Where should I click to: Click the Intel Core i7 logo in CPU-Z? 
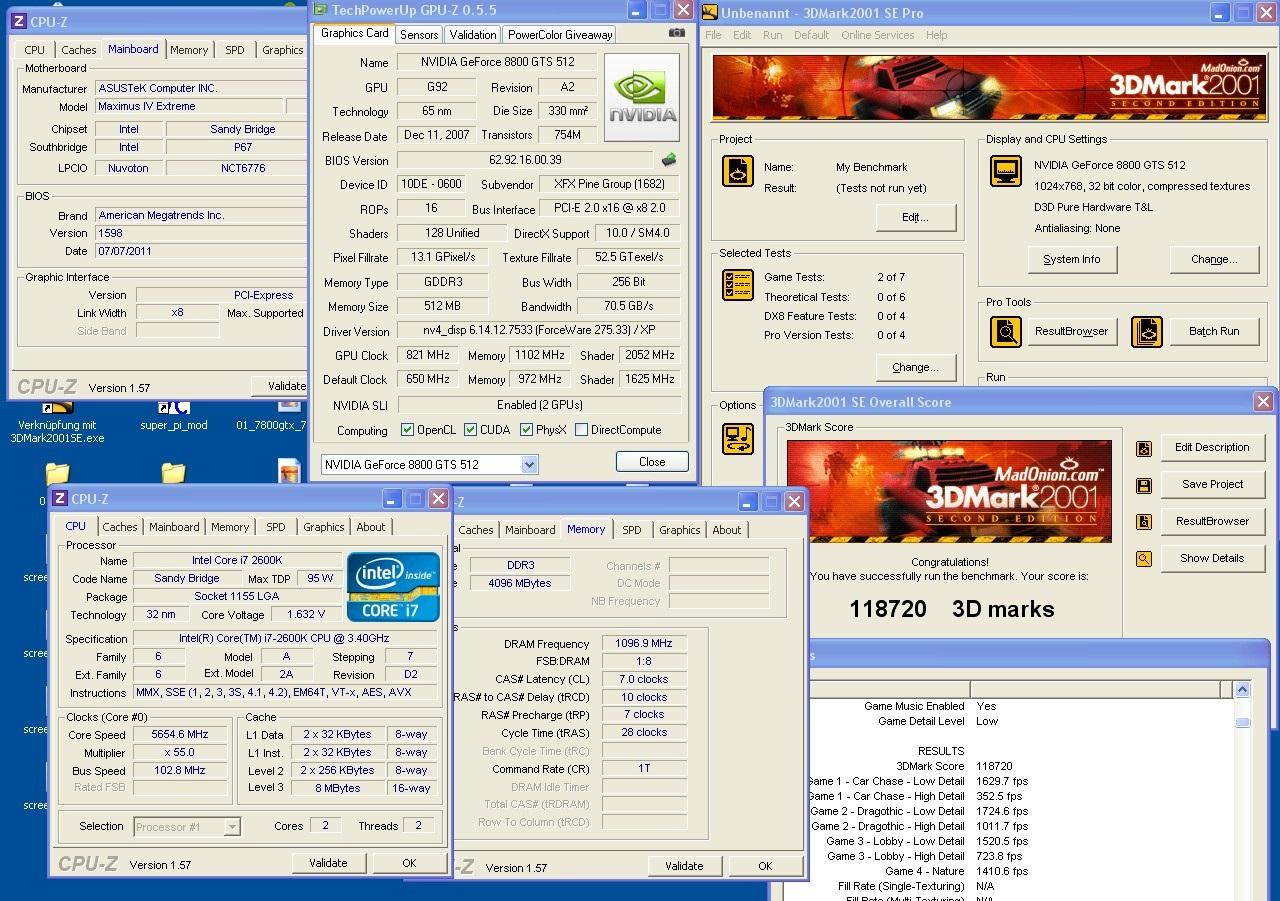point(393,586)
